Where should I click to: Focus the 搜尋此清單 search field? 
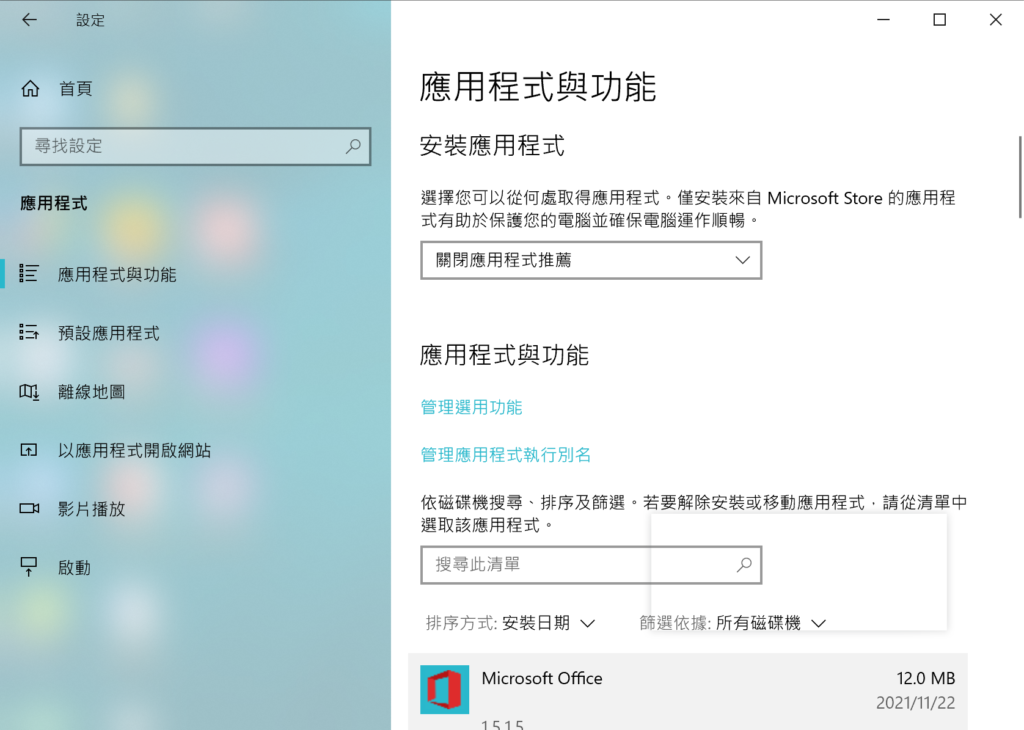click(x=591, y=565)
